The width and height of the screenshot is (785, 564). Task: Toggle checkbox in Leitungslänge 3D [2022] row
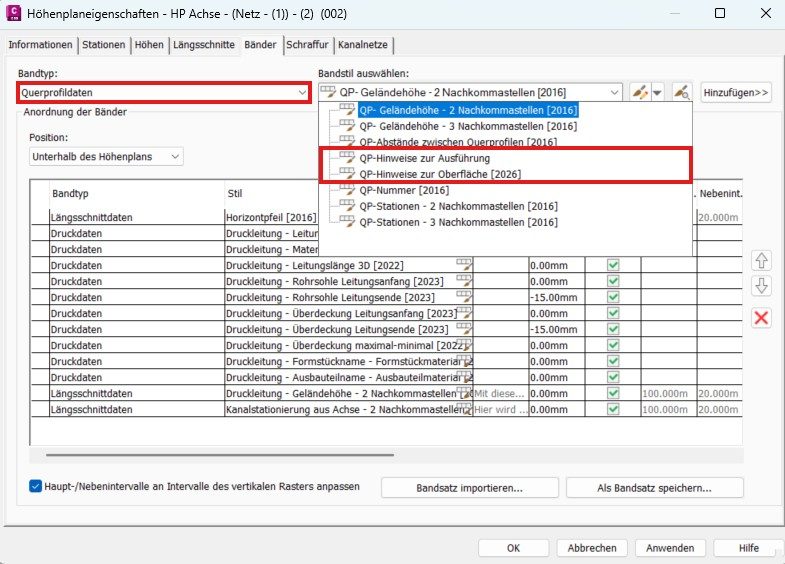point(613,265)
